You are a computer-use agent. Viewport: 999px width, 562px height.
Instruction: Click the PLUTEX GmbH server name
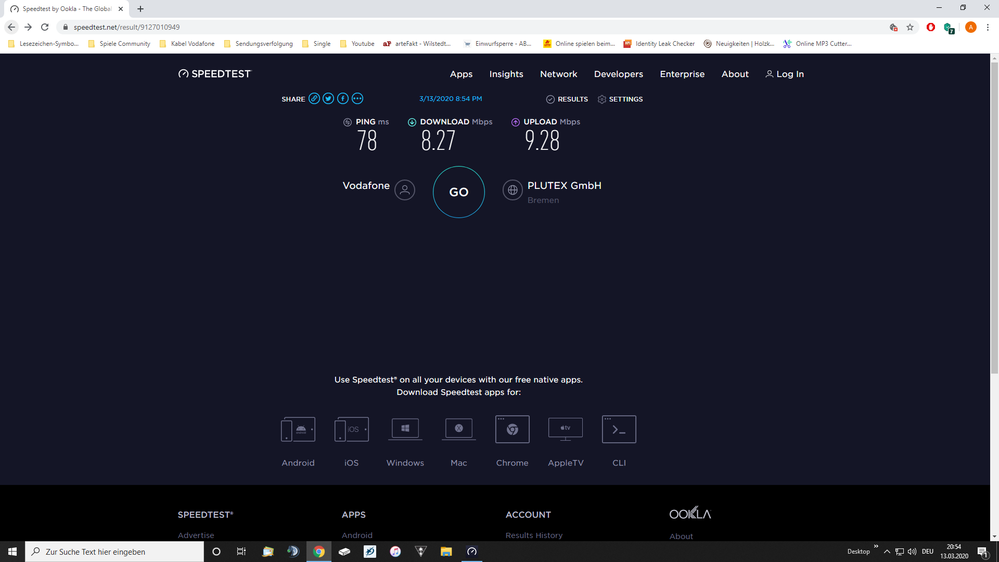click(564, 185)
